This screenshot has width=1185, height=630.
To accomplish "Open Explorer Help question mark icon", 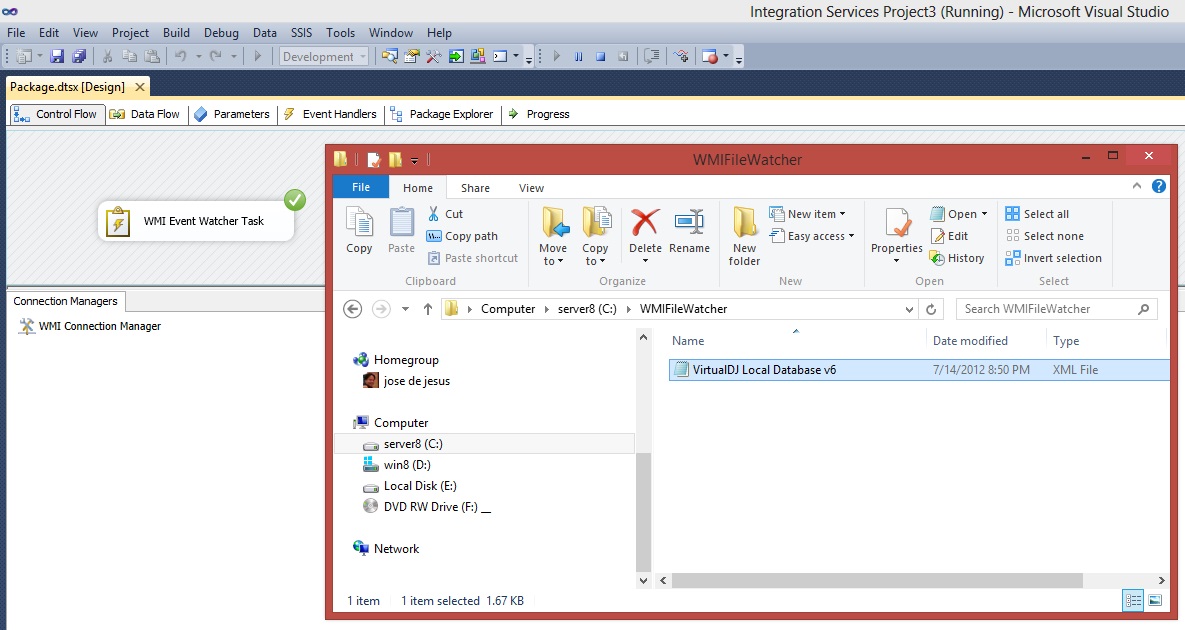I will pyautogui.click(x=1159, y=187).
